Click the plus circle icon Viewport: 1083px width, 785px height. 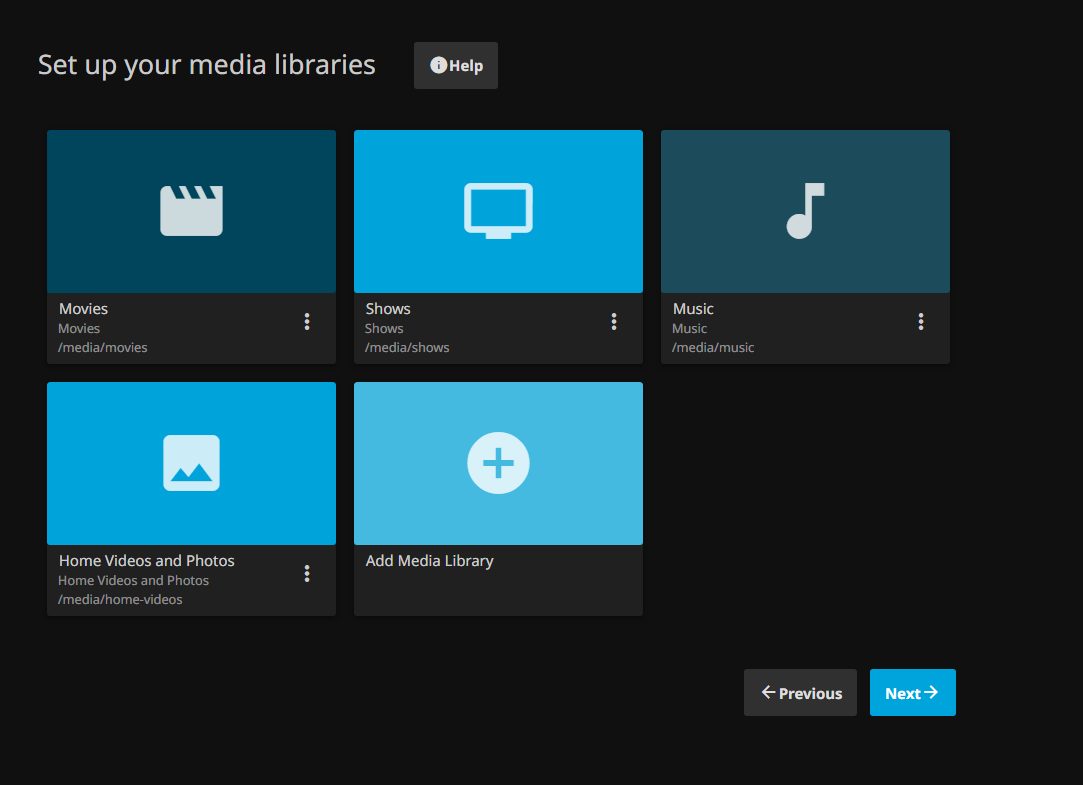498,463
